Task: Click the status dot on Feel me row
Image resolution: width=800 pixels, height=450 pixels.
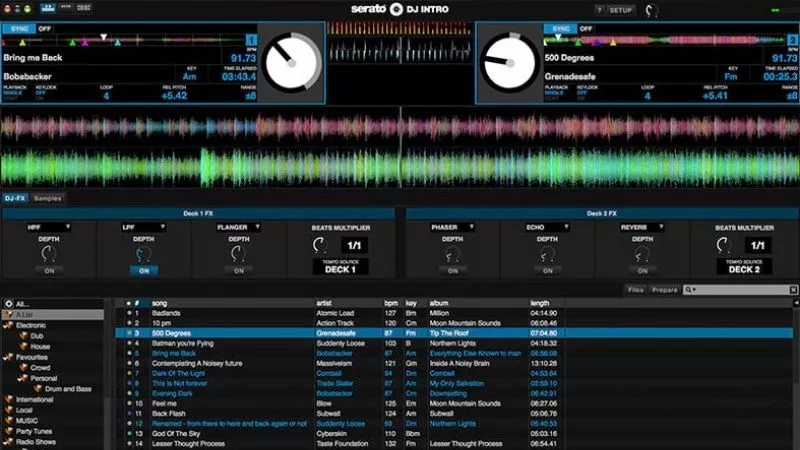Action: coord(129,403)
